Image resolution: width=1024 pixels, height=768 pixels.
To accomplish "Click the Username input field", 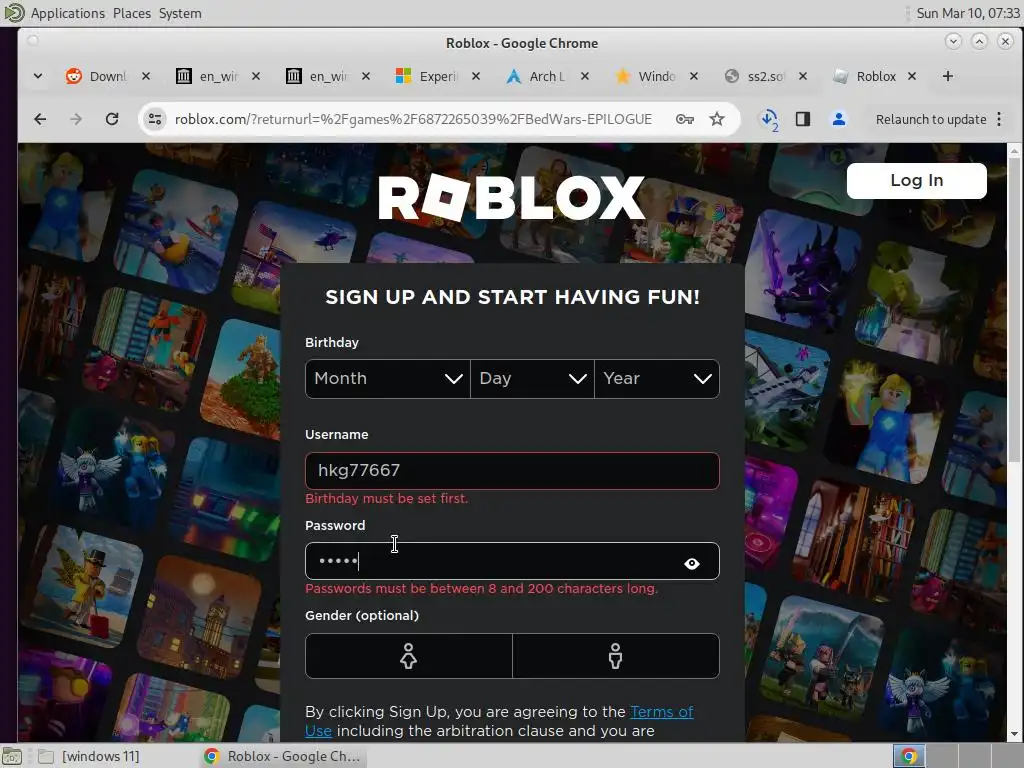I will pos(512,471).
